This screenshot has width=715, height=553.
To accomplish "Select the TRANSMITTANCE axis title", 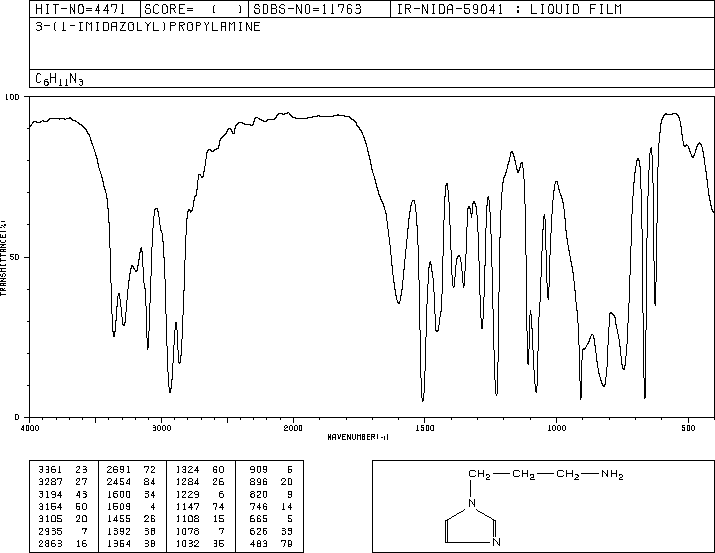I will (3, 258).
